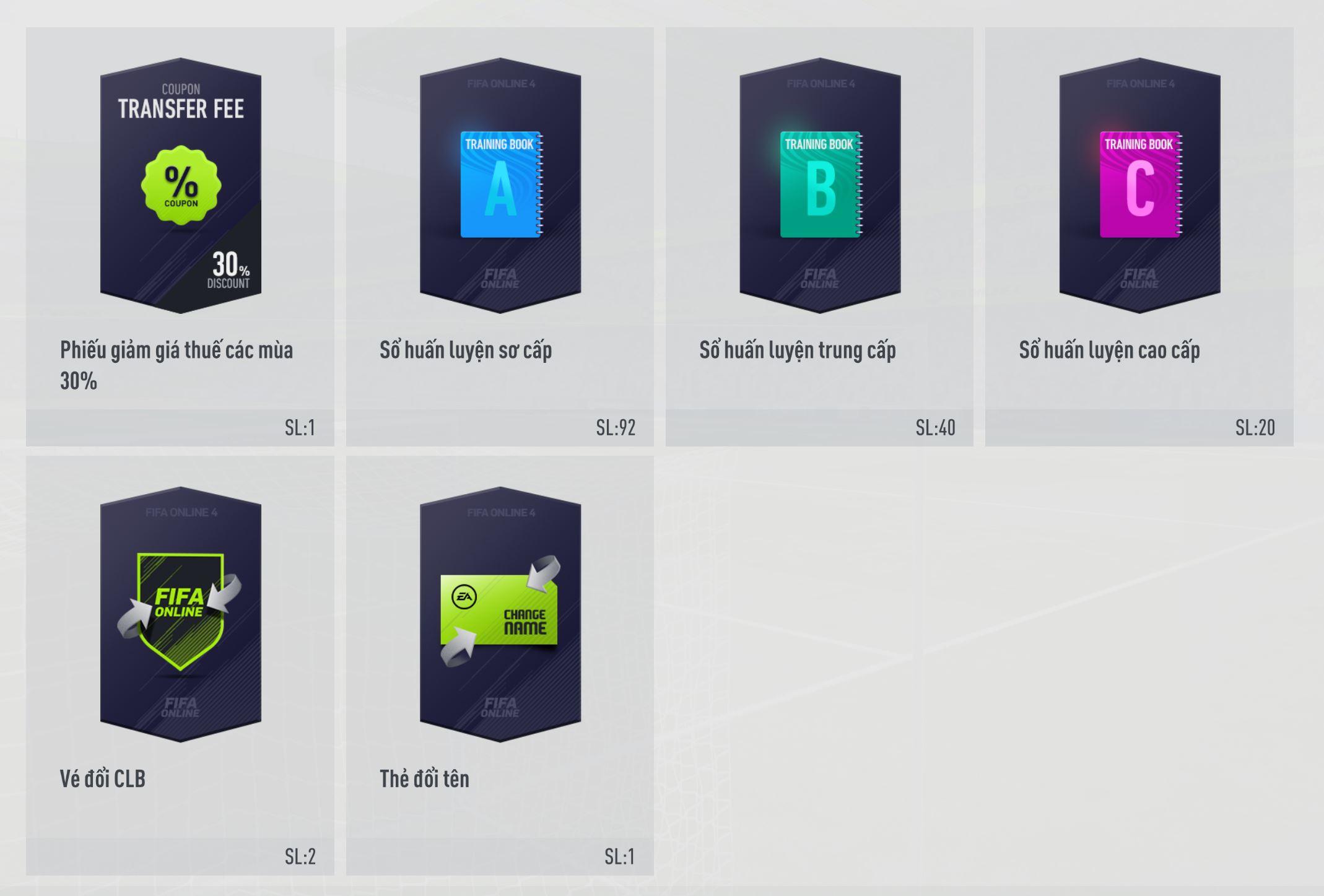Viewport: 1324px width, 896px height.
Task: Click the SL:40 quantity bar
Action: (819, 427)
